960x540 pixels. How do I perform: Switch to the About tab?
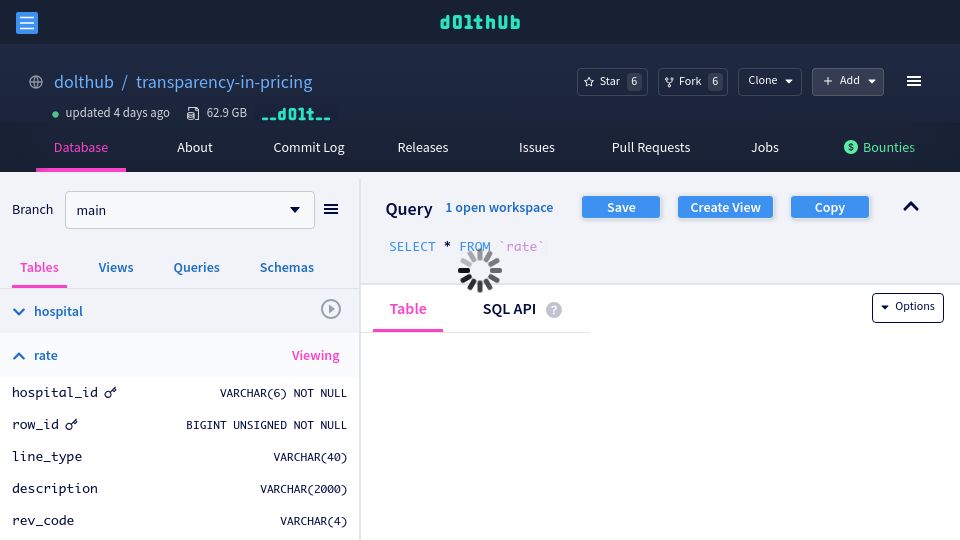(x=195, y=148)
